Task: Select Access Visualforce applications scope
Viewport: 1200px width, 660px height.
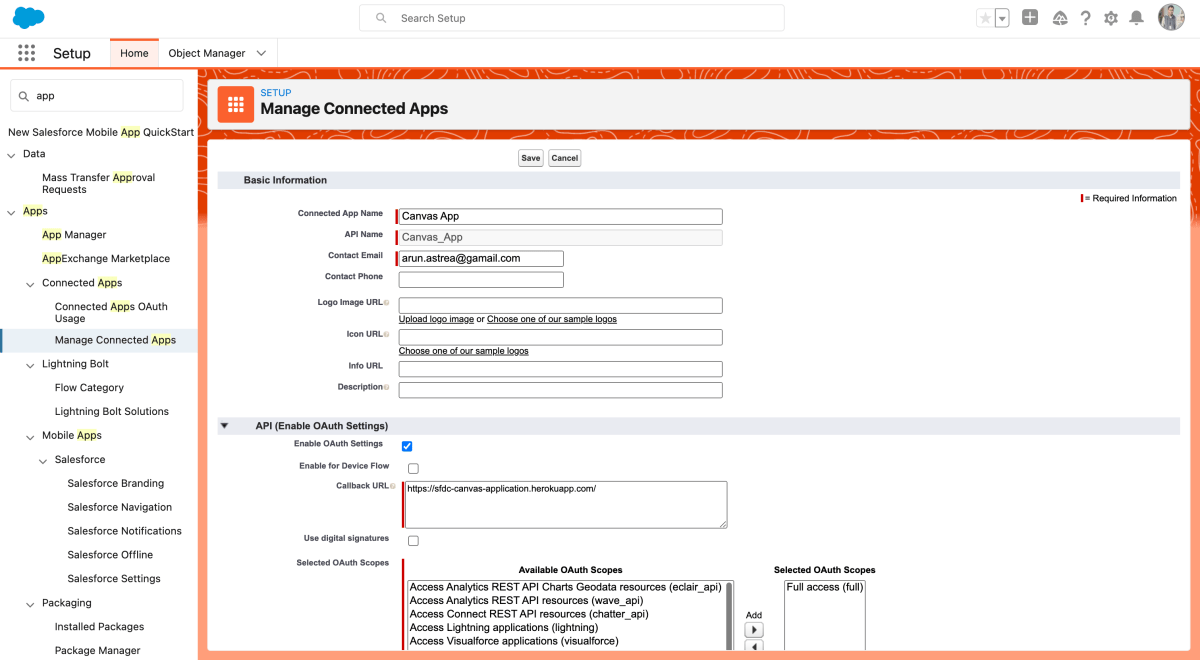Action: click(x=514, y=641)
